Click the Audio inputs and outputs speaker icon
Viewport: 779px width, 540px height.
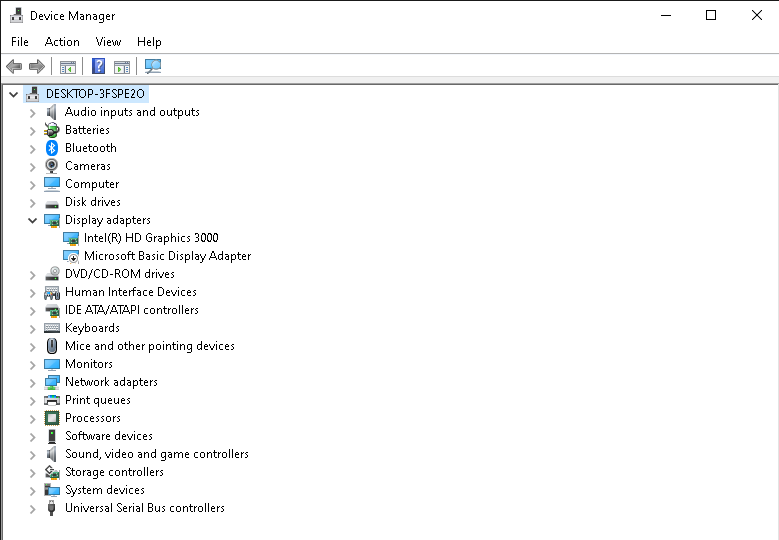point(52,112)
